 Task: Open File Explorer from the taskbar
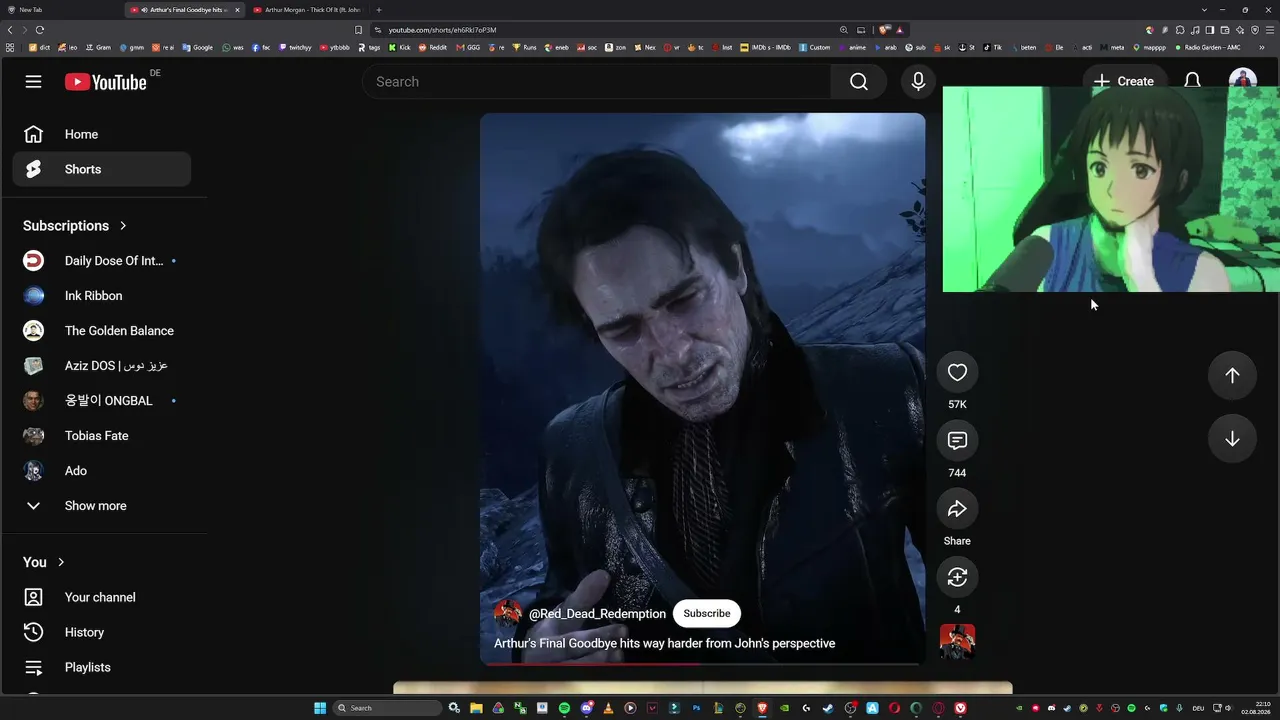476,708
